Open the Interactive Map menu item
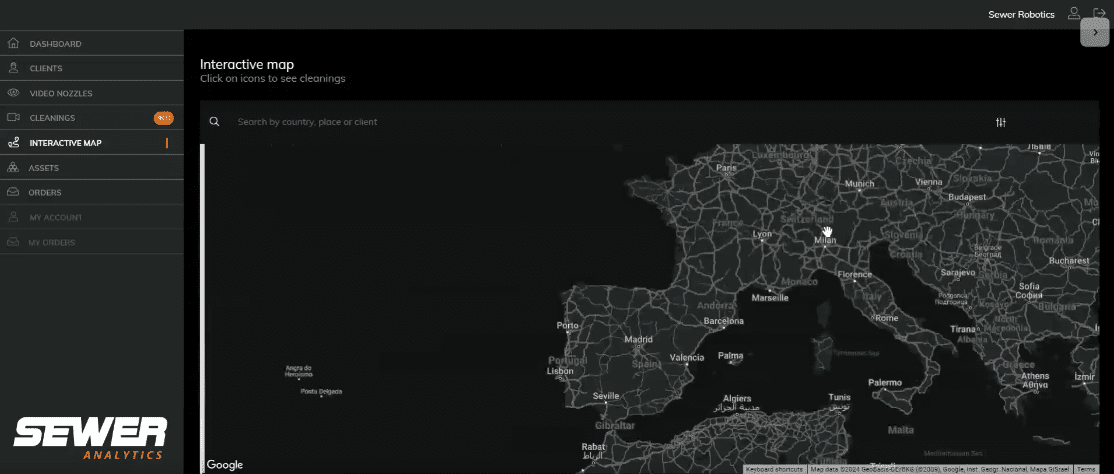The image size is (1114, 474). (65, 143)
